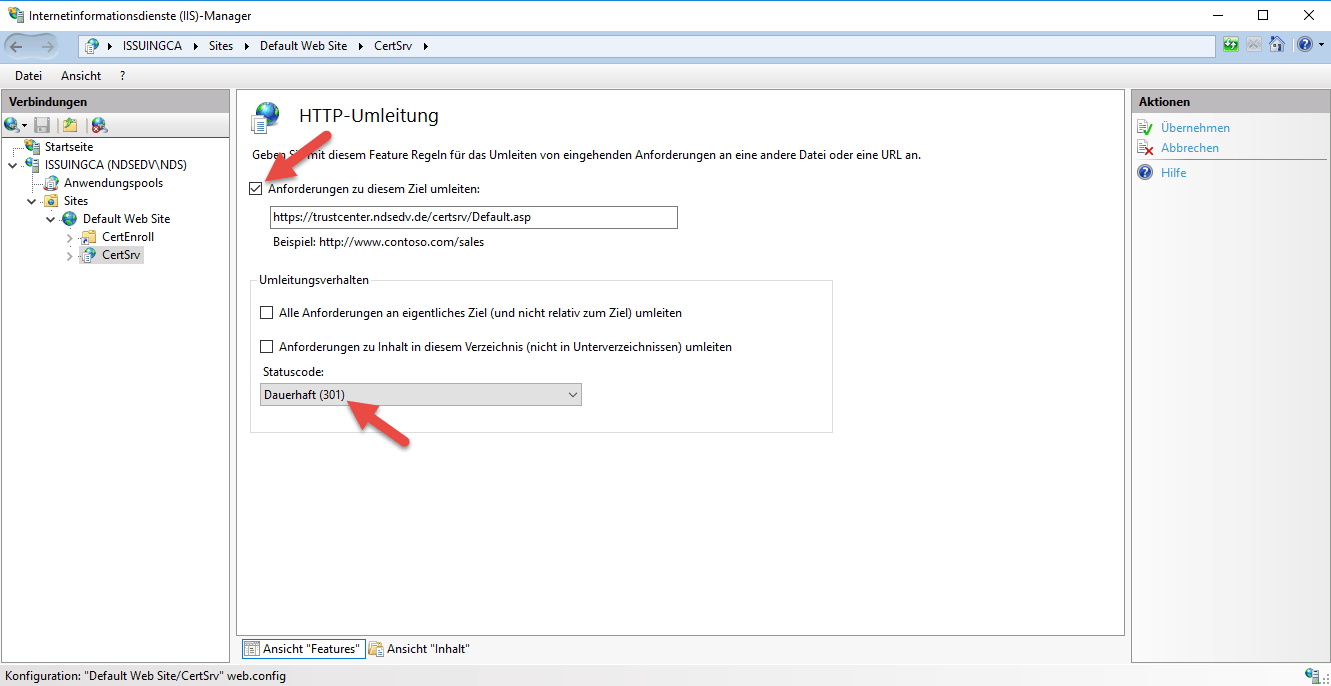
Task: Uncheck 'Anforderungen zu diesem Ziel umleiten'
Action: pyautogui.click(x=257, y=189)
